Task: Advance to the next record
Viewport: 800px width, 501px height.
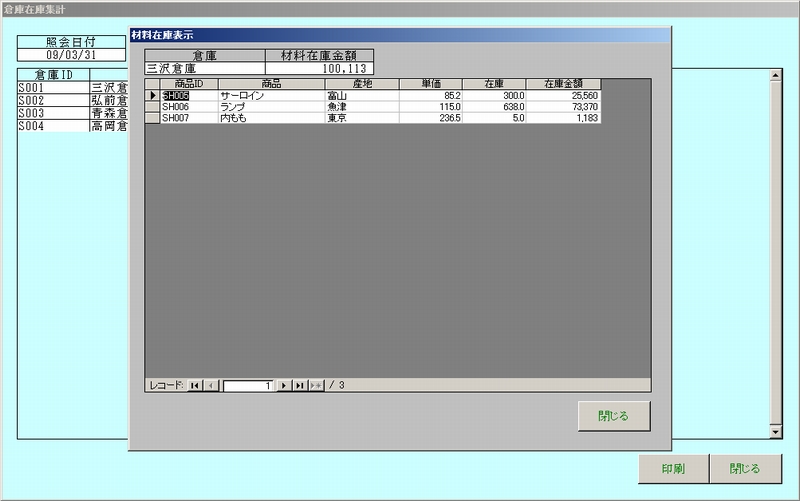Action: 284,385
